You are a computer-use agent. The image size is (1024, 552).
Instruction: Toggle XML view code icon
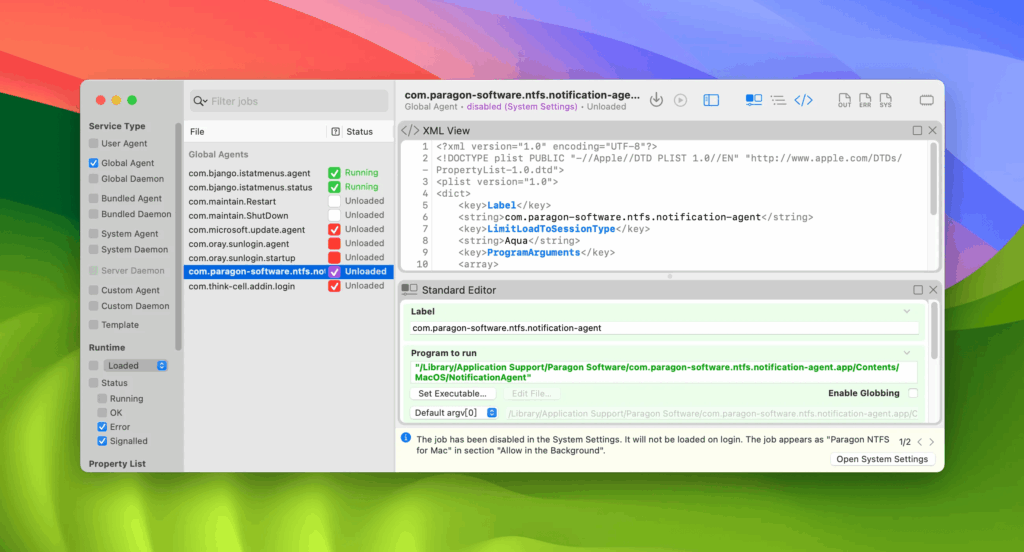803,100
